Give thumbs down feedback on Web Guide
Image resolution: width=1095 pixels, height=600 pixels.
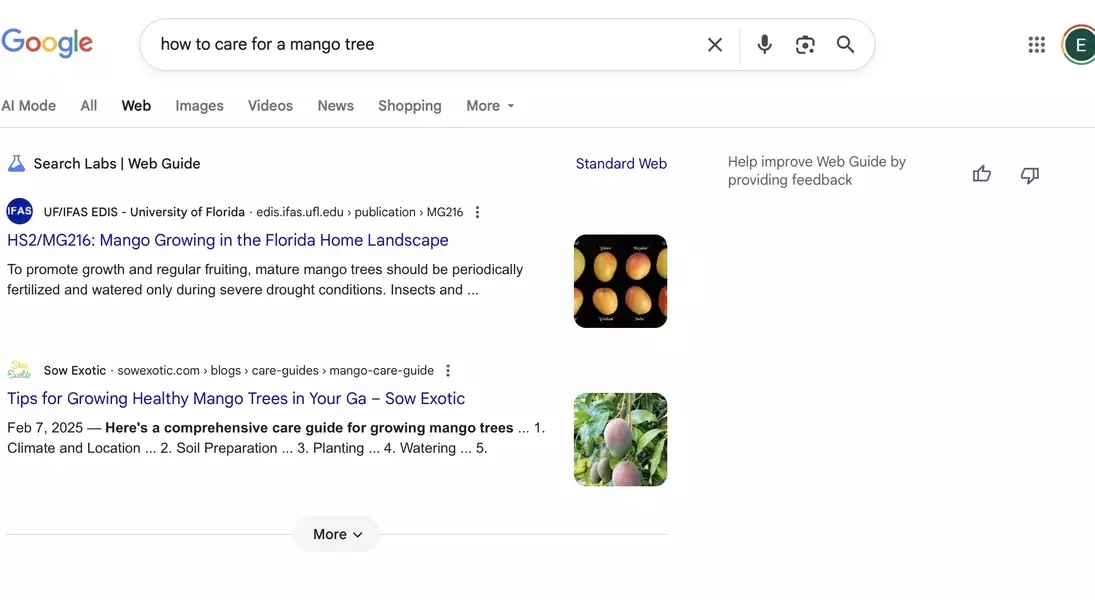click(1030, 175)
